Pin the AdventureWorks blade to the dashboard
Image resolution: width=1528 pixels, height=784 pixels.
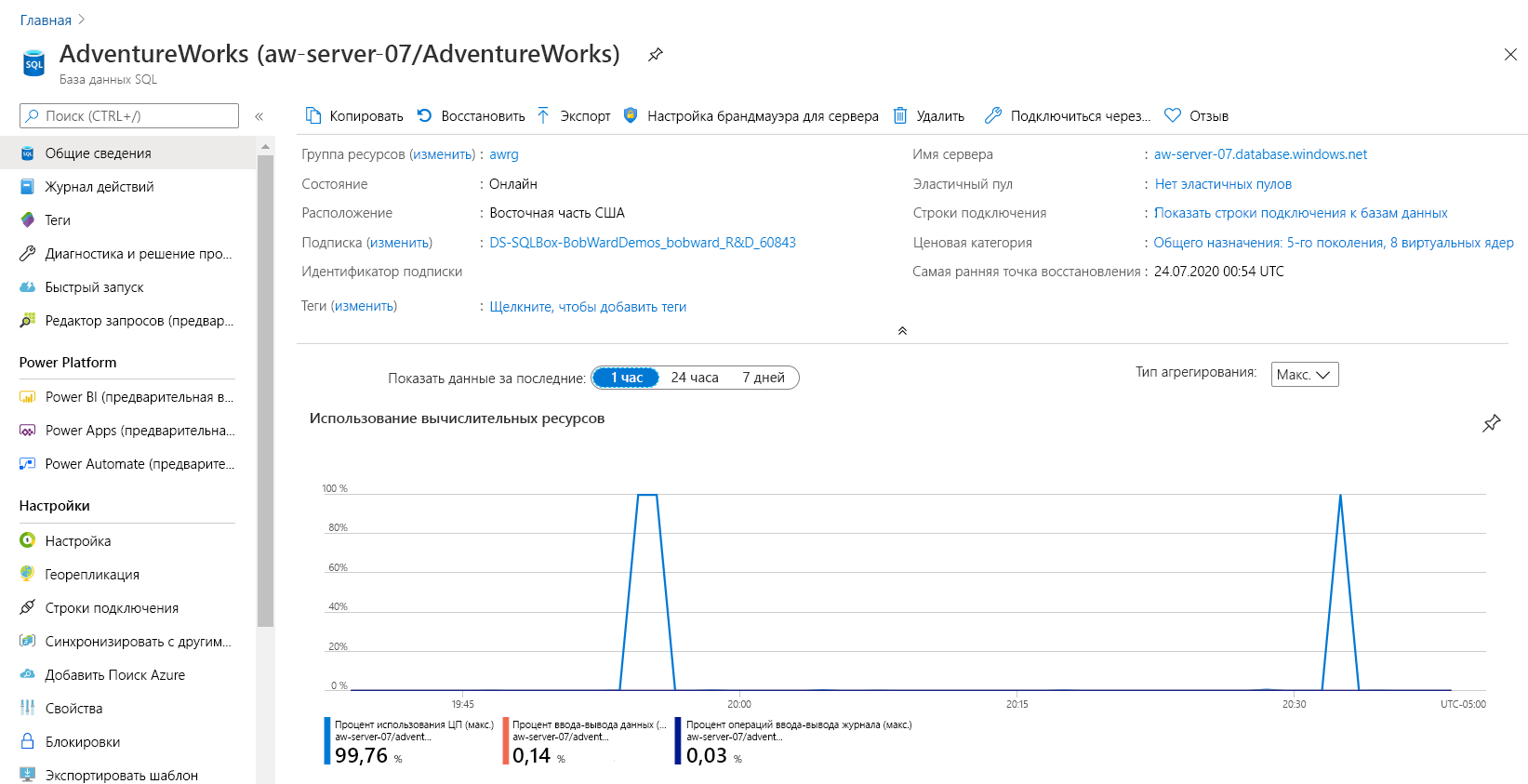(656, 54)
